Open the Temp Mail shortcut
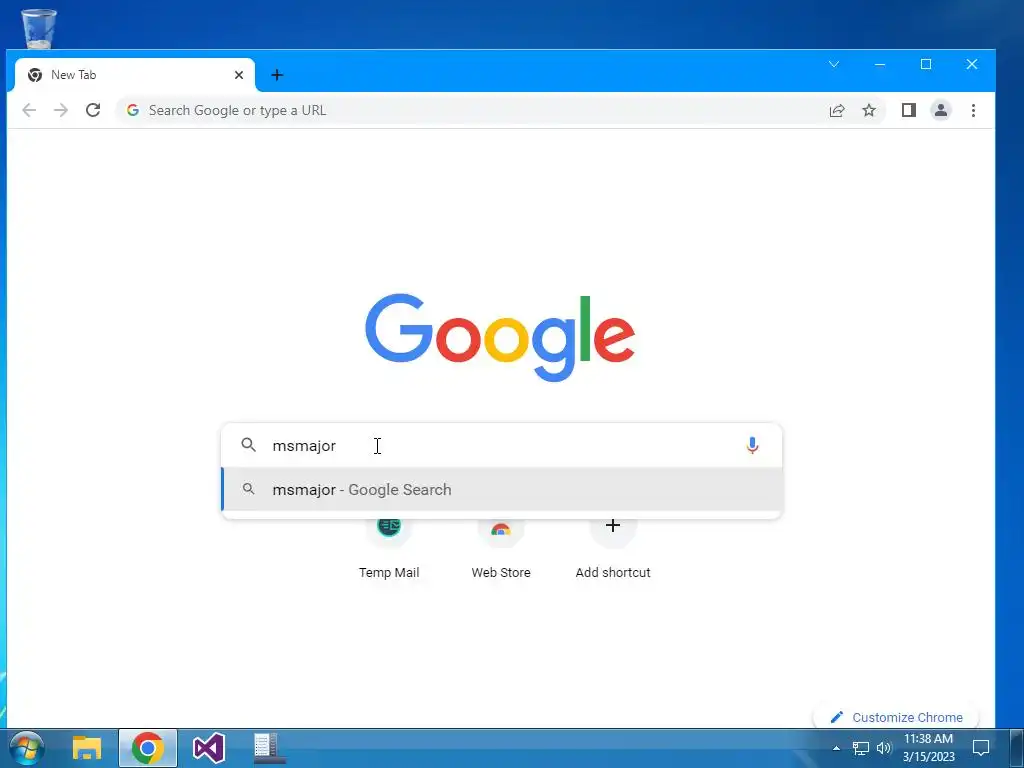The image size is (1024, 768). point(389,547)
